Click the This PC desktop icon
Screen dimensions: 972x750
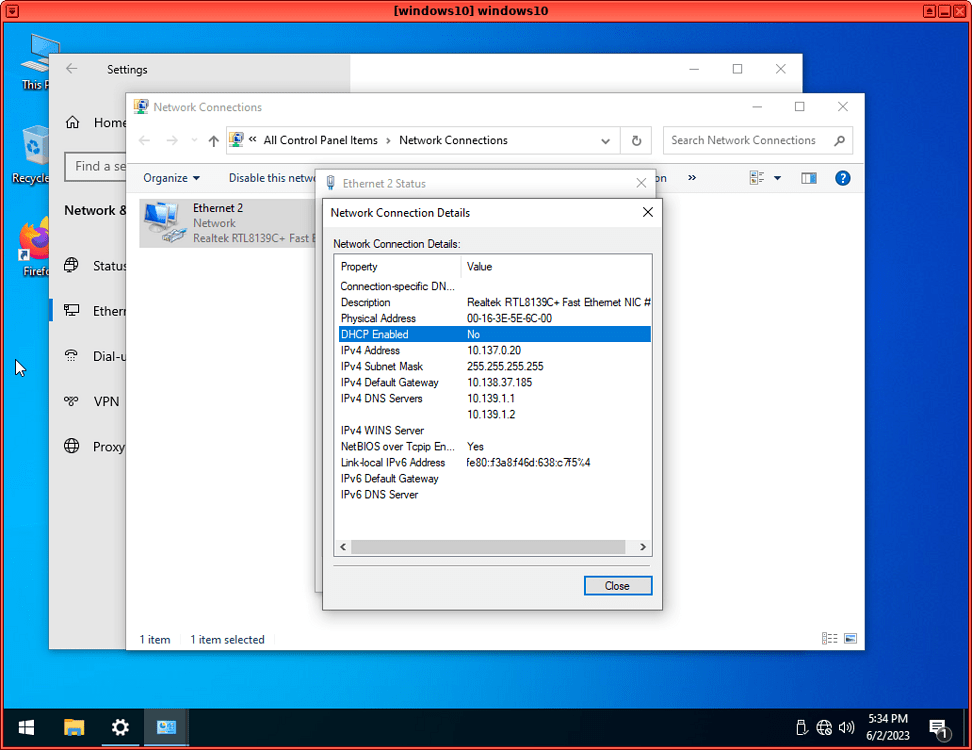(x=34, y=61)
